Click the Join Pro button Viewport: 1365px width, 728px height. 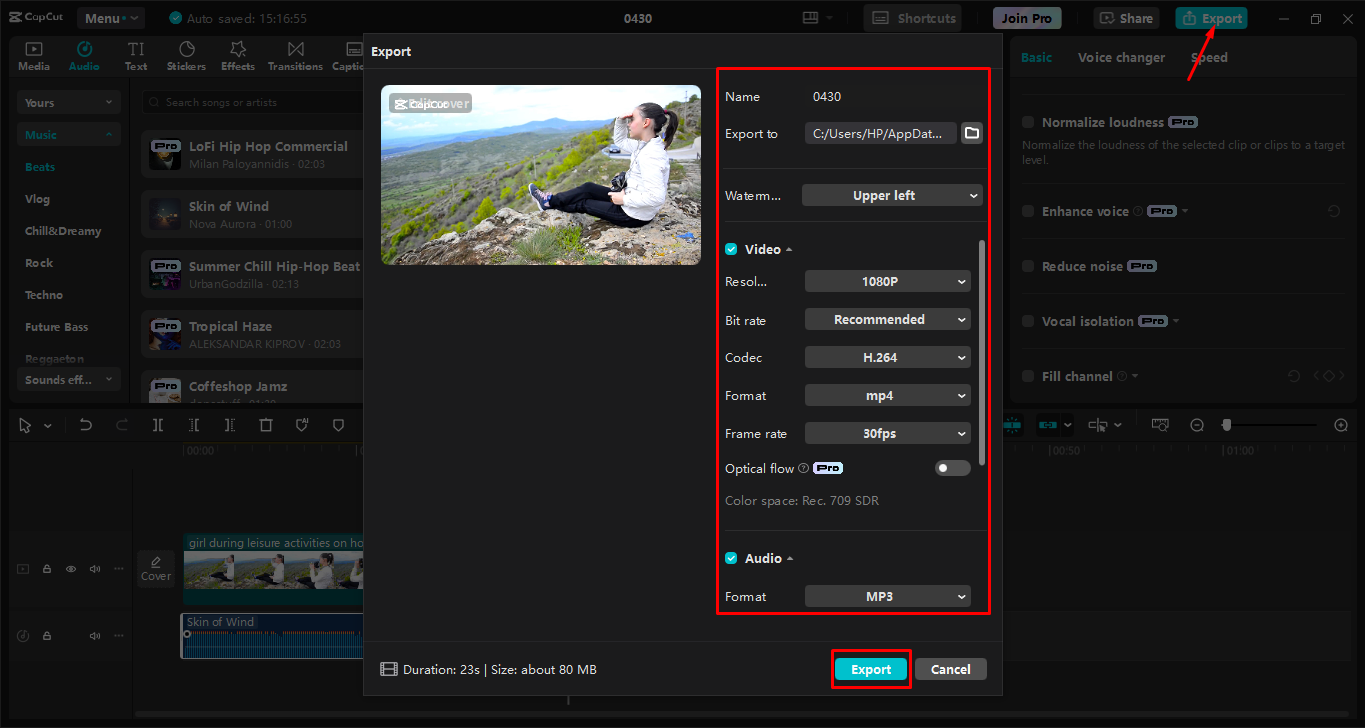(1026, 17)
